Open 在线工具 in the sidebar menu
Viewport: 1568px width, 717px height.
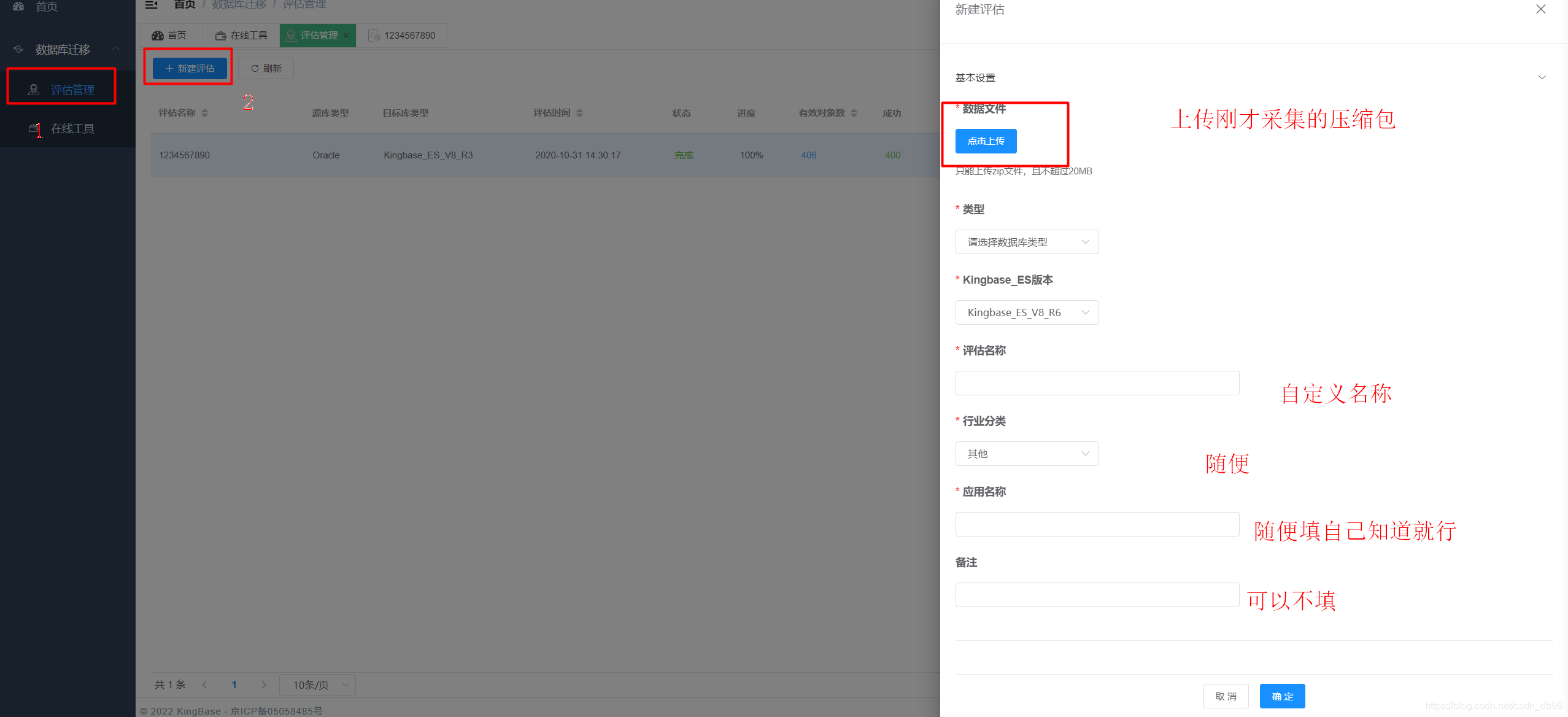pyautogui.click(x=68, y=128)
